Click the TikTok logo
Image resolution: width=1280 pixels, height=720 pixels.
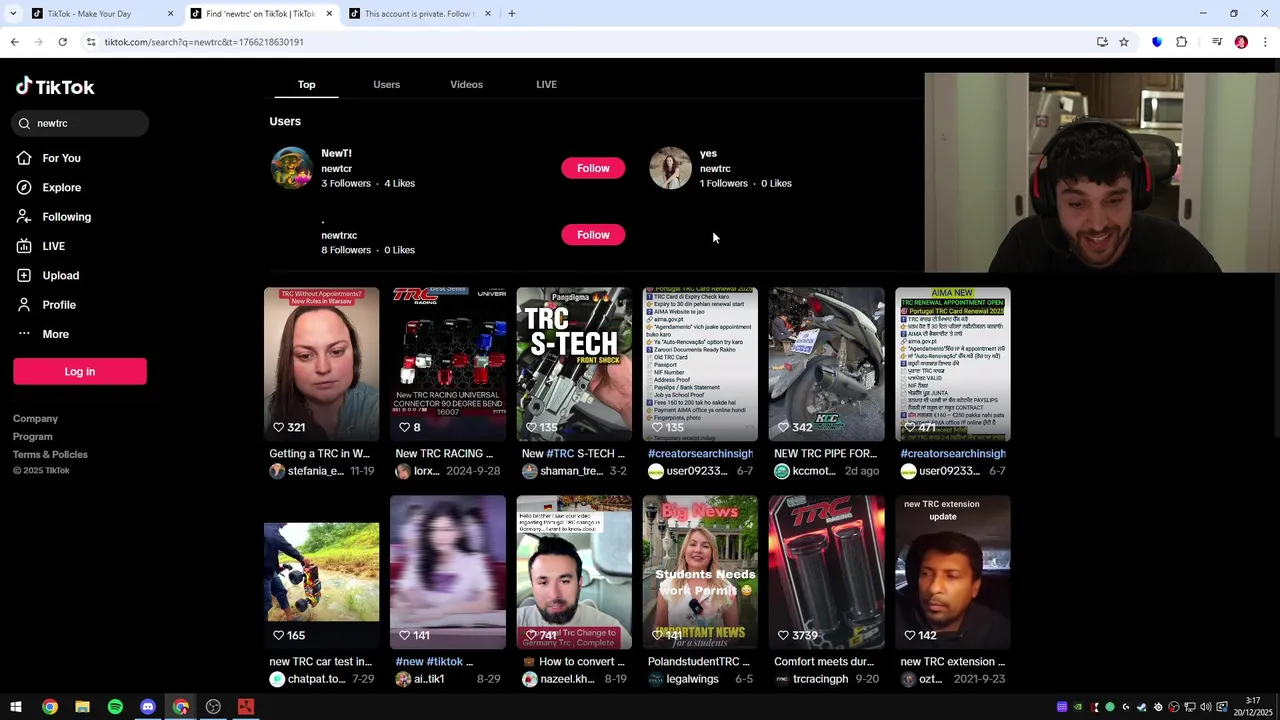(55, 87)
